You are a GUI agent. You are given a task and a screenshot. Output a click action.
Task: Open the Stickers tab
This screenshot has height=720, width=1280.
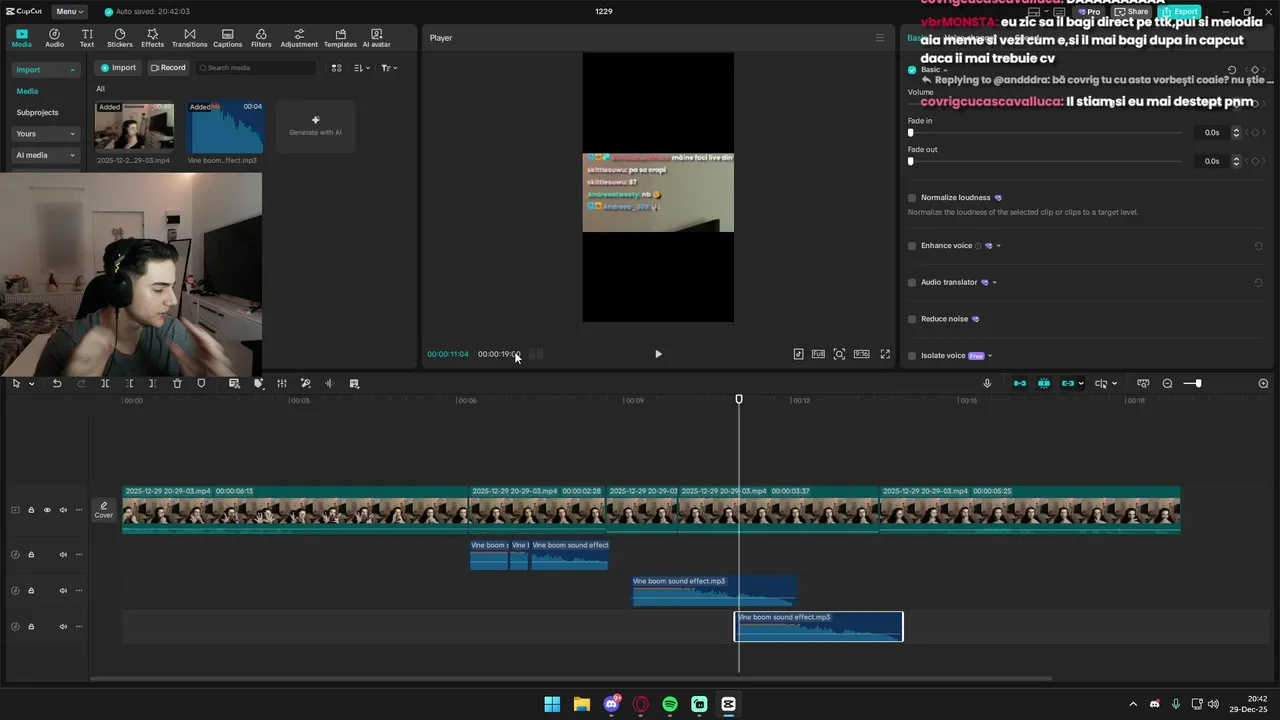tap(120, 38)
